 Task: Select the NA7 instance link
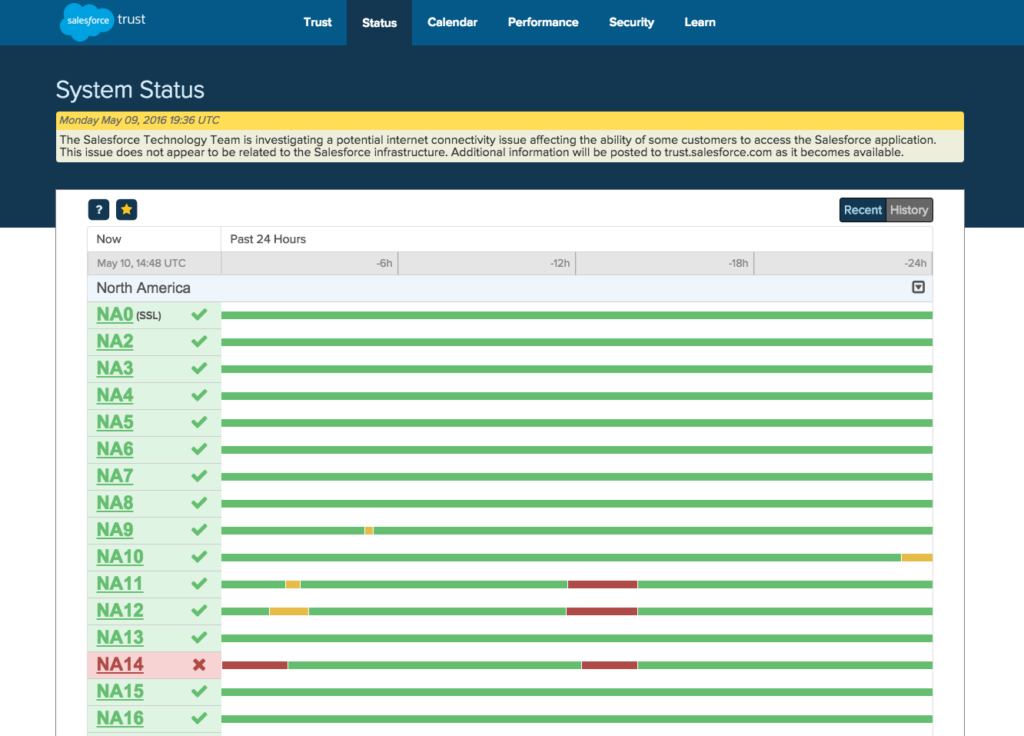point(115,476)
